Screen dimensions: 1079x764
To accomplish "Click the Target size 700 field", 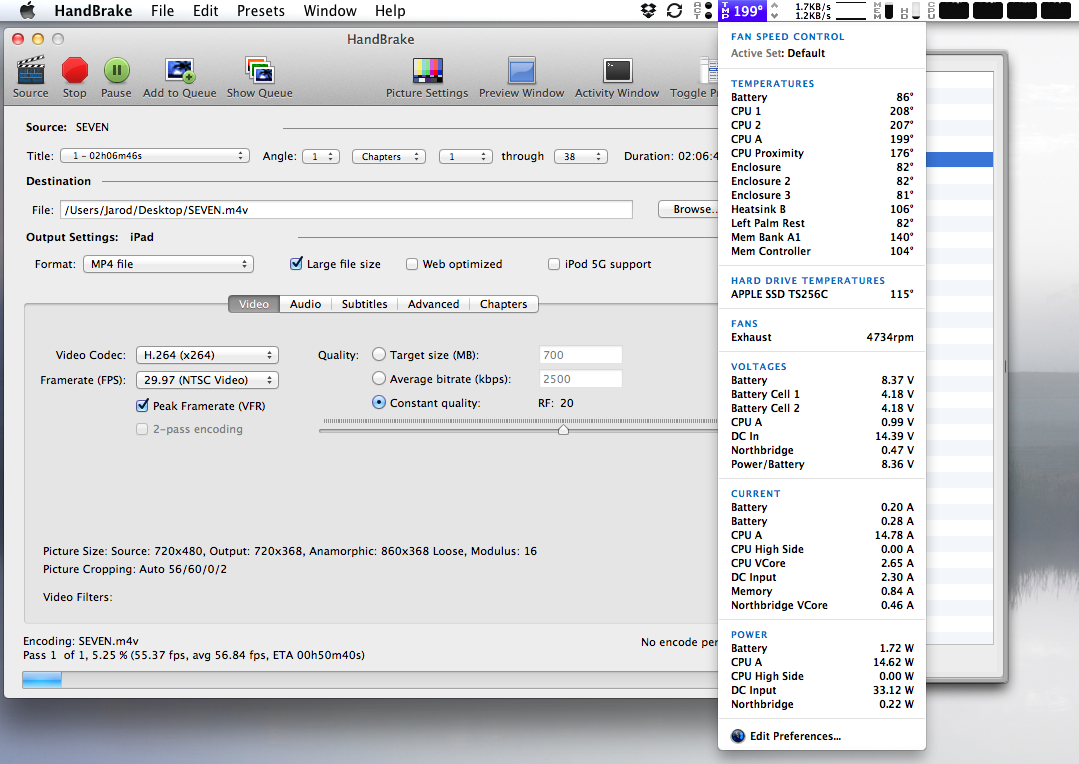I will pos(580,355).
